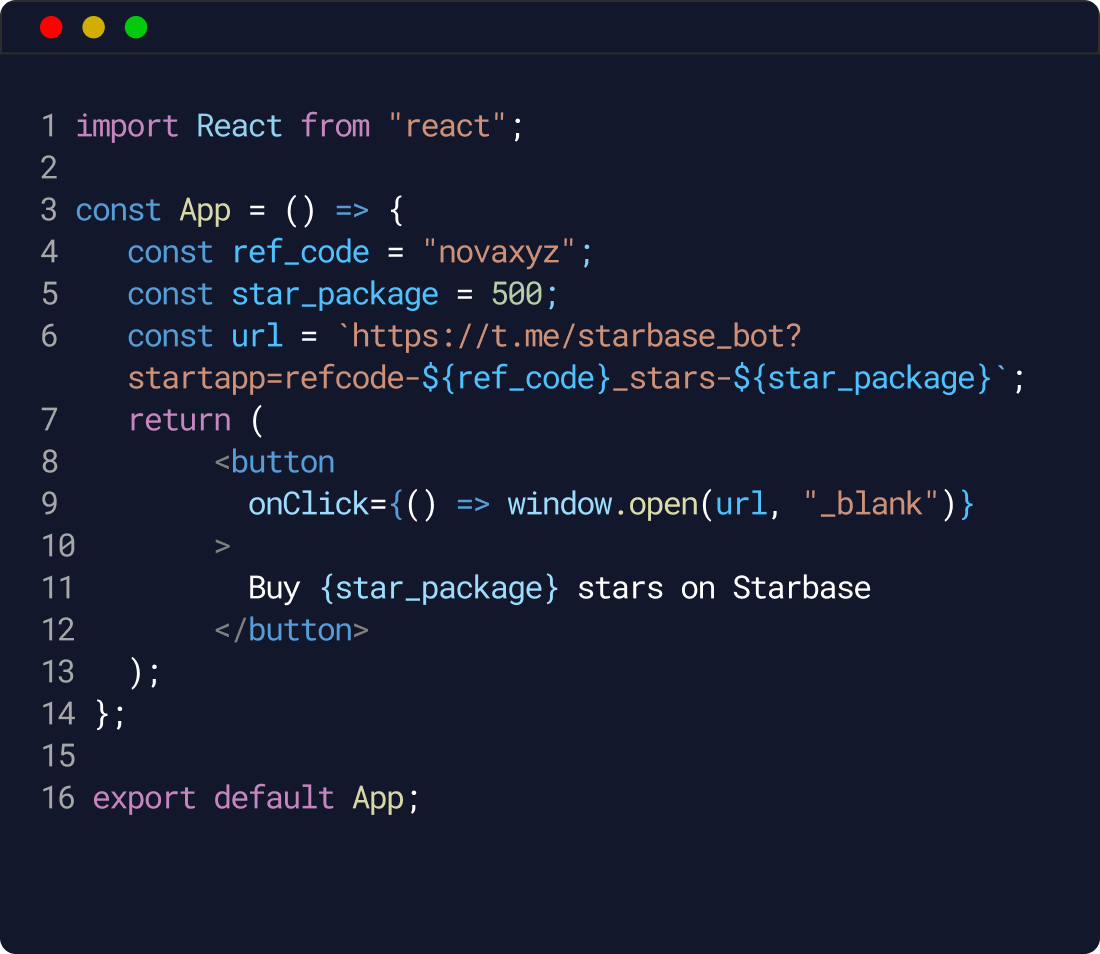Click the onClick attribute

309,504
